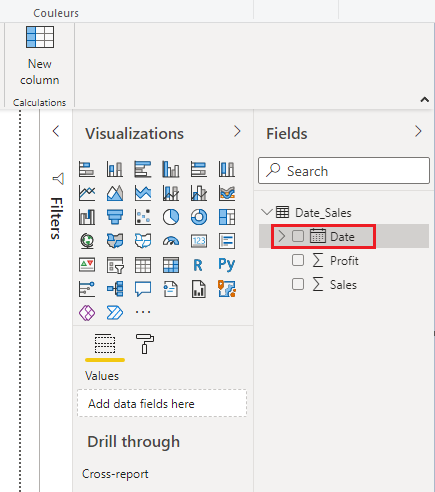Screen dimensions: 435x492
Task: Check the Profit field checkbox
Action: pos(298,260)
